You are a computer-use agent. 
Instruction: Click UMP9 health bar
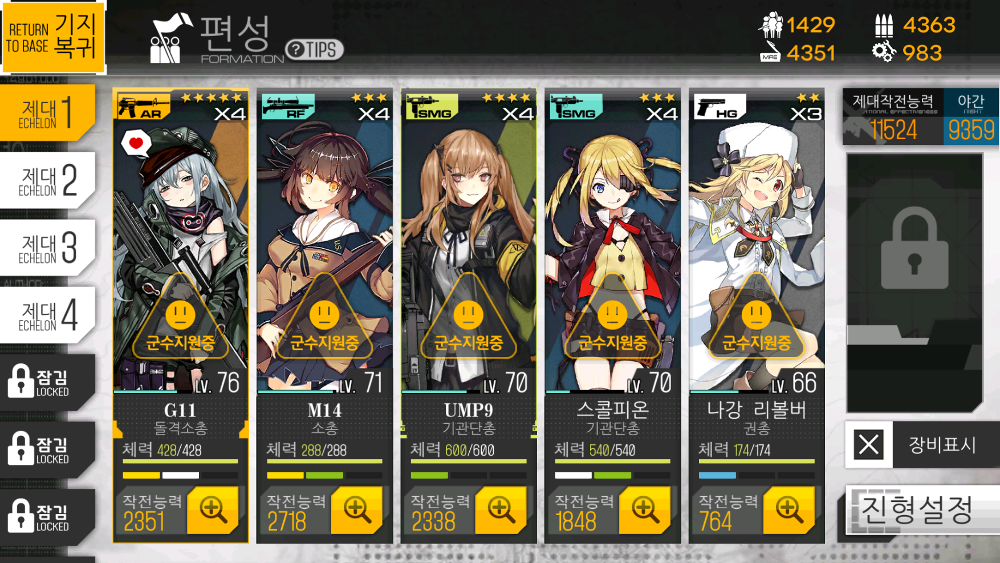tap(469, 461)
